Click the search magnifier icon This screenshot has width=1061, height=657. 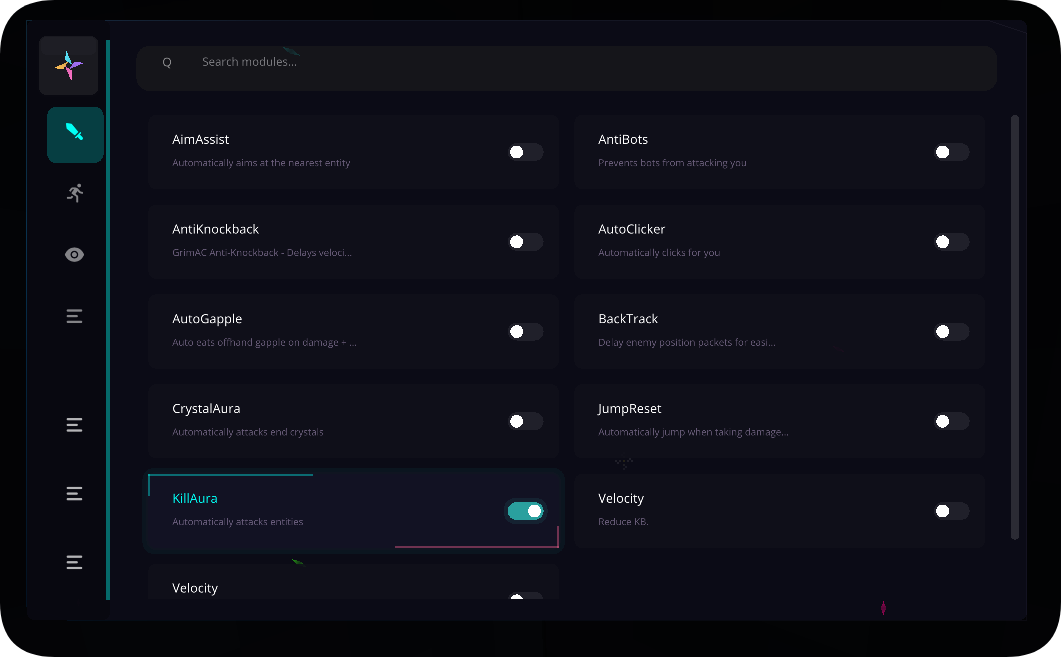point(167,62)
